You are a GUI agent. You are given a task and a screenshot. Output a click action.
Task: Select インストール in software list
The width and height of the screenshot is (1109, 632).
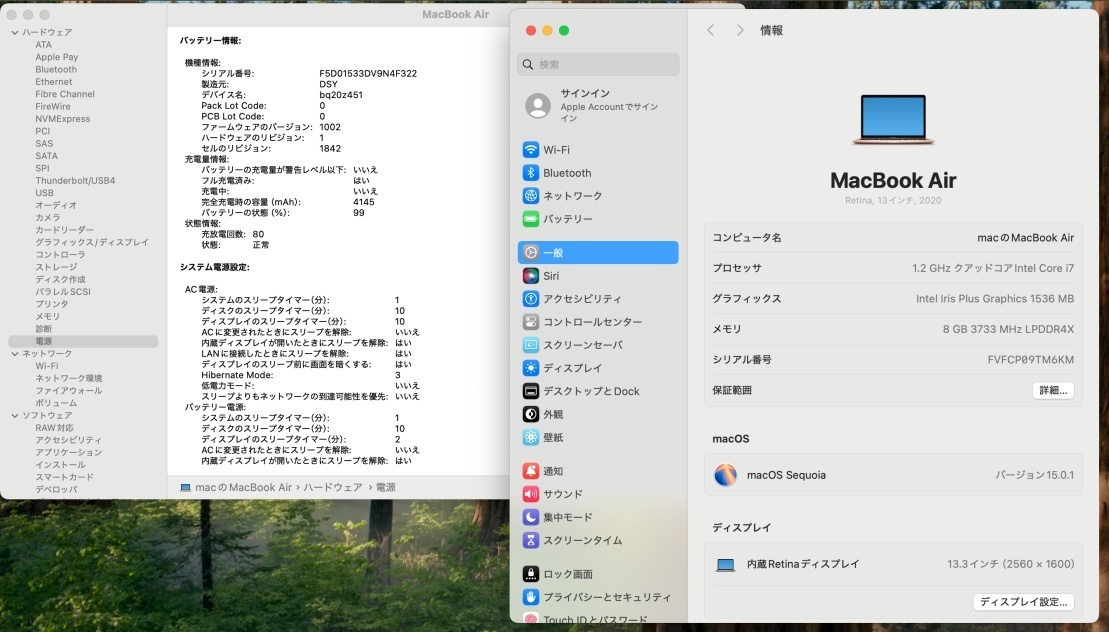(60, 465)
